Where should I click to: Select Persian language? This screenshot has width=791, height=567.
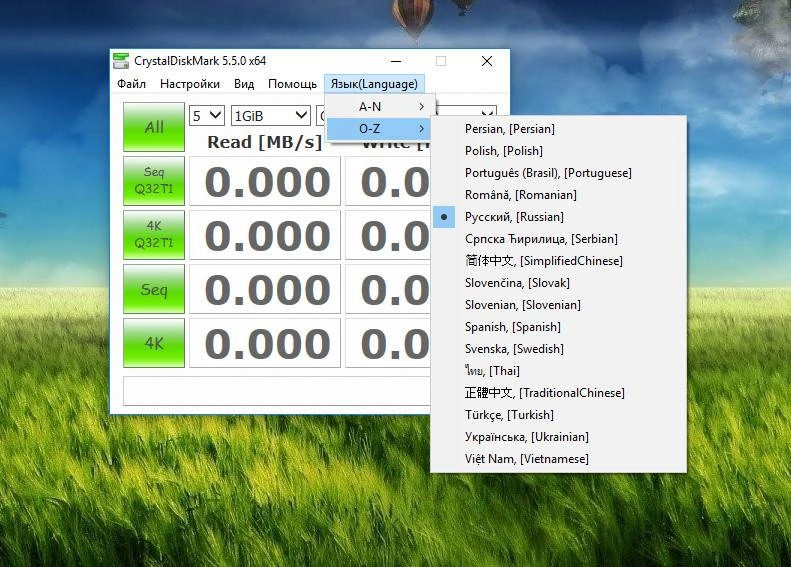coord(558,129)
